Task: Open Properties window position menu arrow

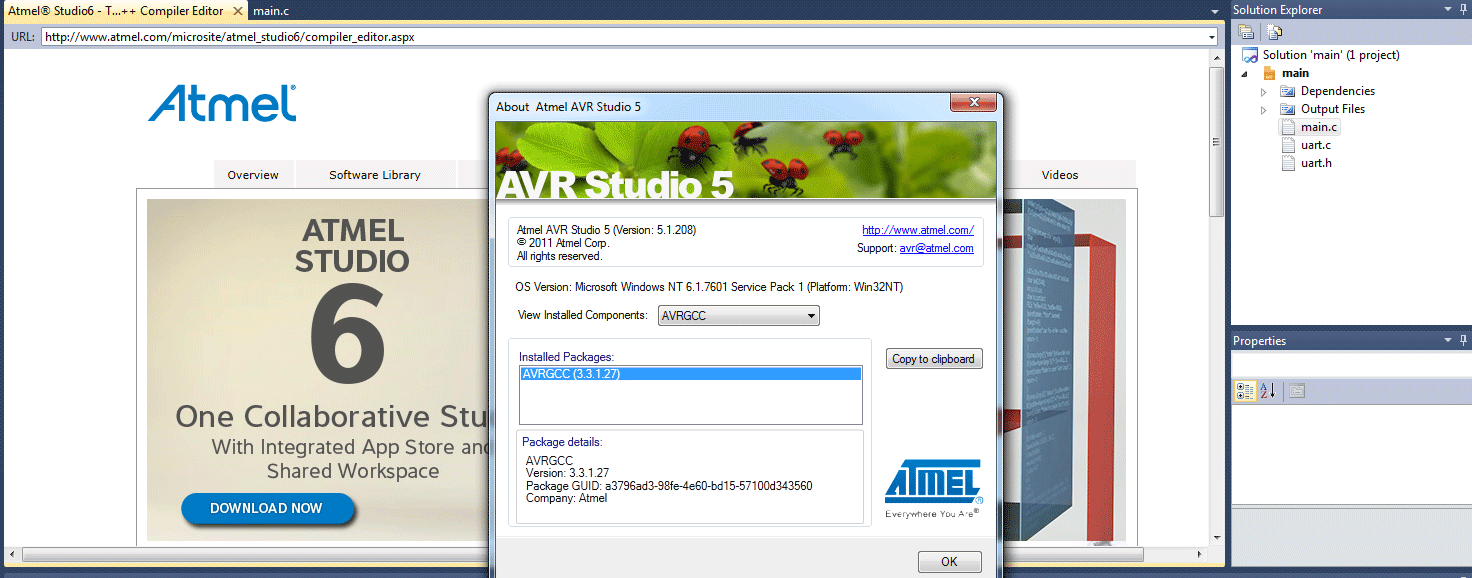Action: tap(1448, 340)
